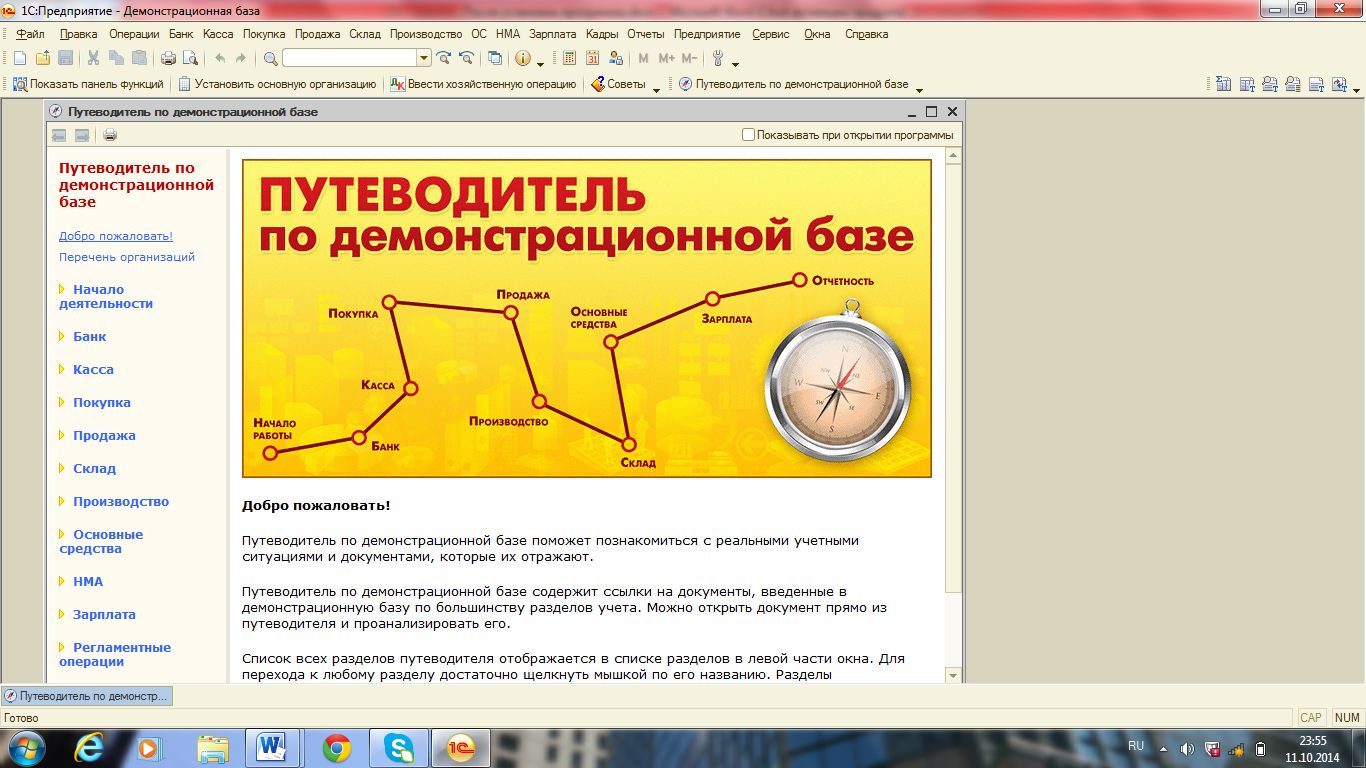Click the active users icon

pyautogui.click(x=616, y=58)
